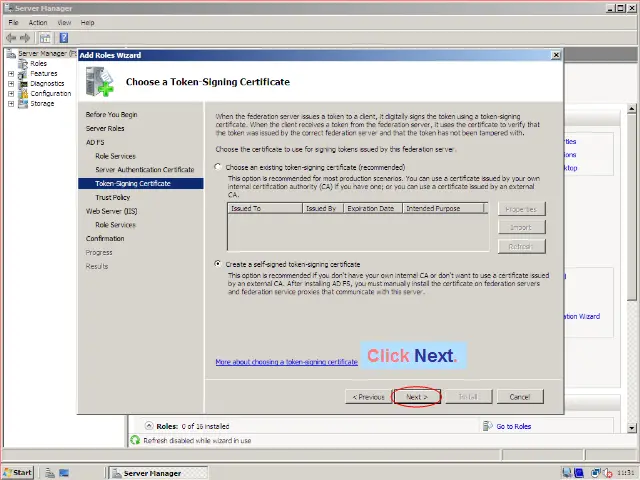Click the 'Issued By' column header
The width and height of the screenshot is (640, 480).
tap(323, 209)
